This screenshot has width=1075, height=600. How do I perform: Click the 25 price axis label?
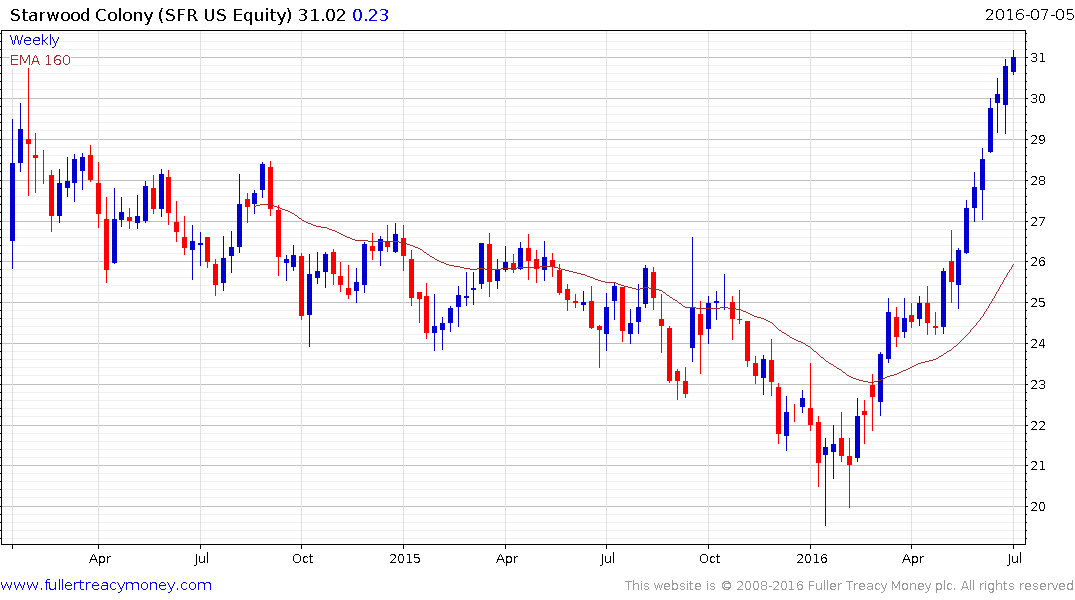pyautogui.click(x=1038, y=302)
